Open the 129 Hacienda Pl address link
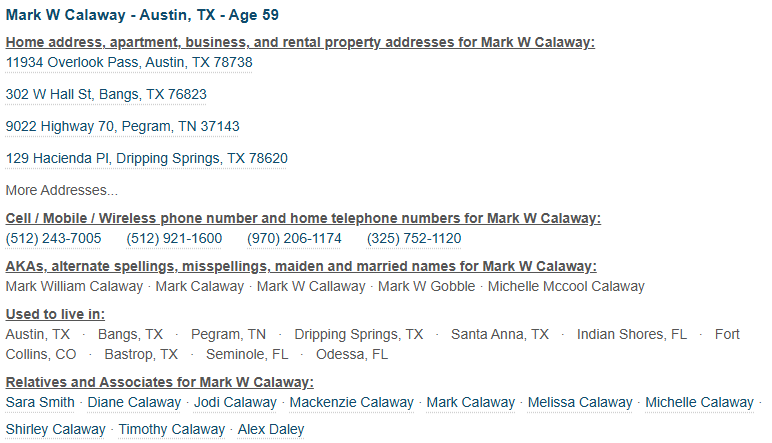Image resolution: width=772 pixels, height=443 pixels. click(x=147, y=158)
